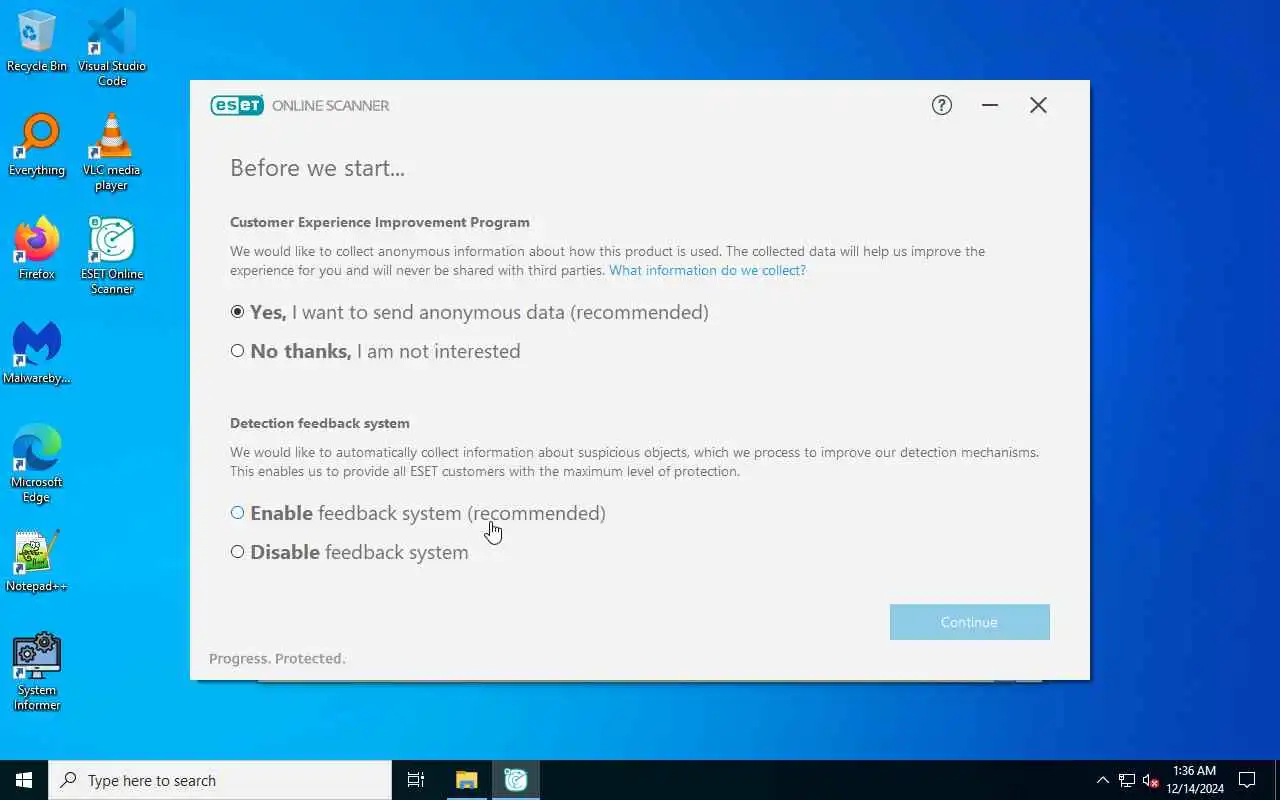Launch VLC media player desktop icon

[x=112, y=152]
